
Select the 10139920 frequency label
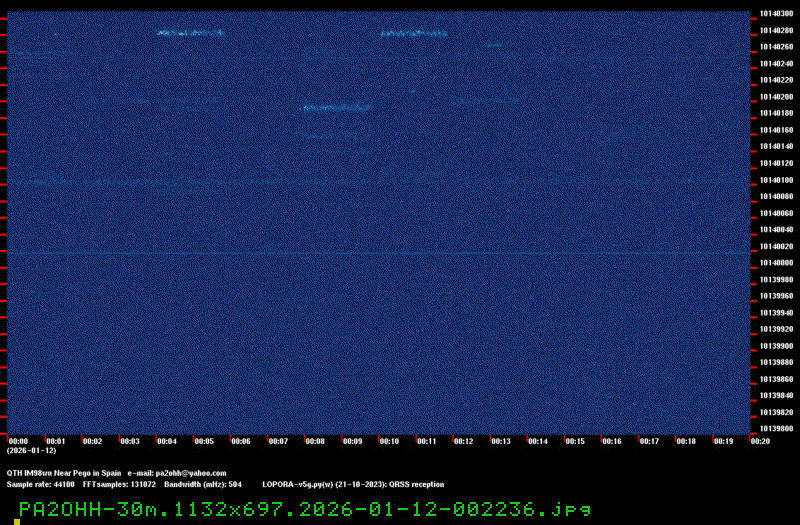pyautogui.click(x=776, y=329)
